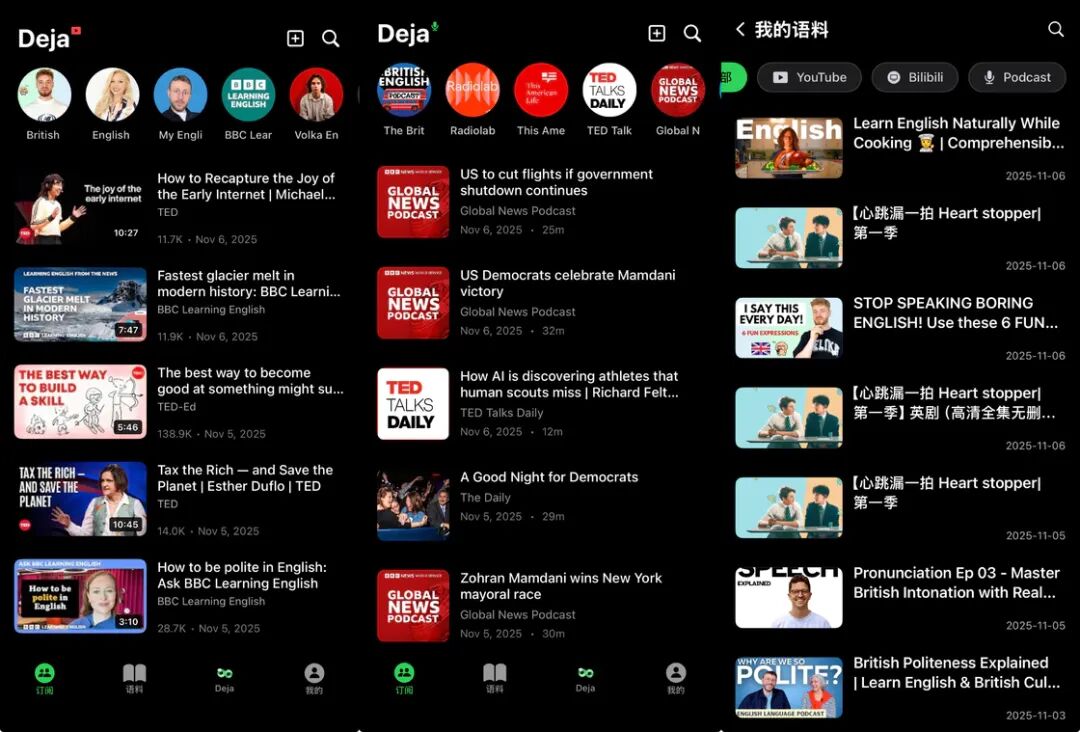1080x732 pixels.
Task: Open 'US to cut flights if government shutdown continues'
Action: [x=557, y=182]
